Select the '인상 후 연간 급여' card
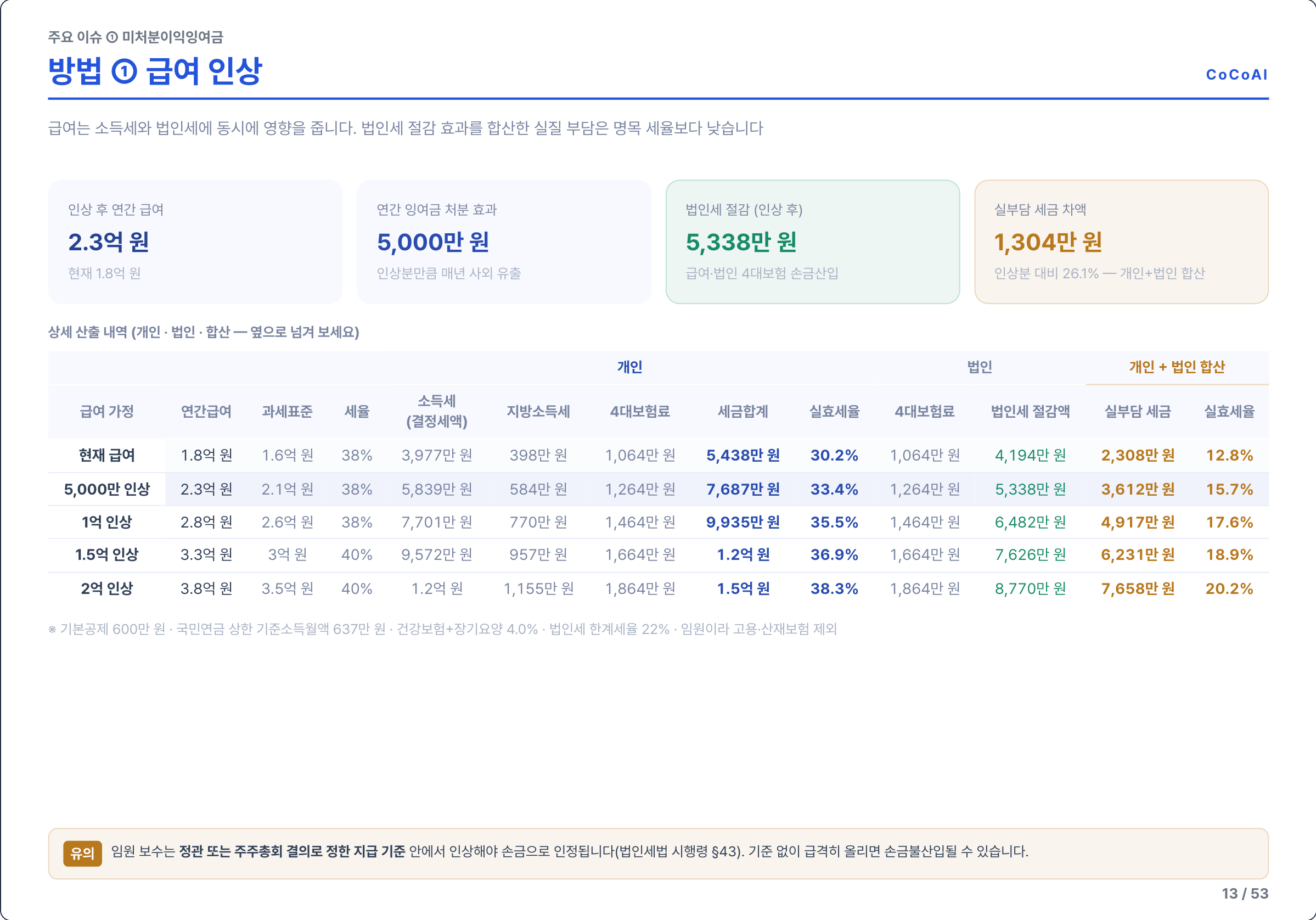This screenshot has width=1316, height=920. [195, 242]
